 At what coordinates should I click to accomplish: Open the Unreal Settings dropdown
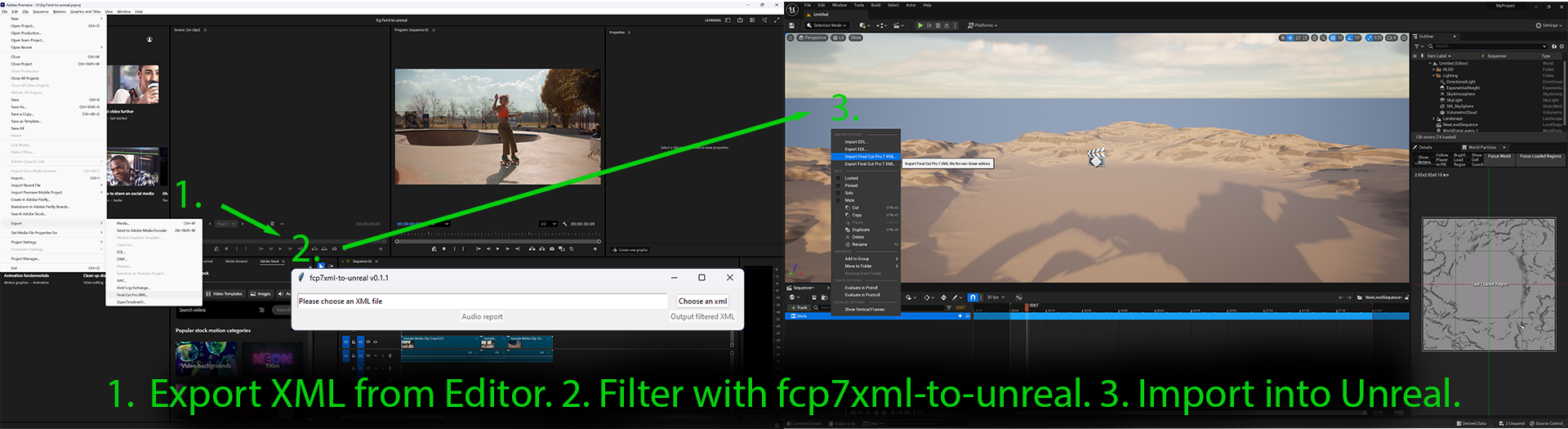1548,25
